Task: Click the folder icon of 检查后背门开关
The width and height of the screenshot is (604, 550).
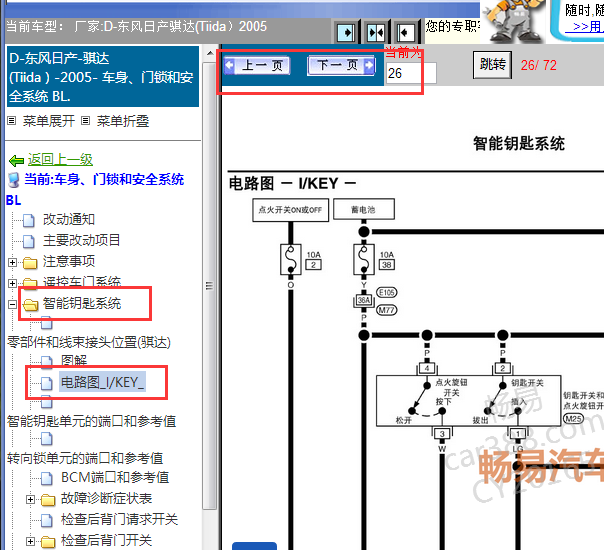Action: pos(48,542)
